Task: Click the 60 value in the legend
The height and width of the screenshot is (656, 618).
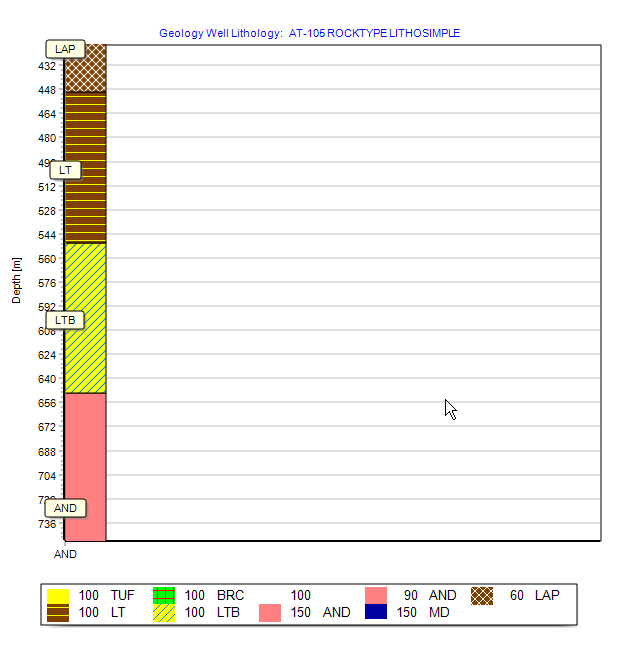Action: click(x=517, y=595)
